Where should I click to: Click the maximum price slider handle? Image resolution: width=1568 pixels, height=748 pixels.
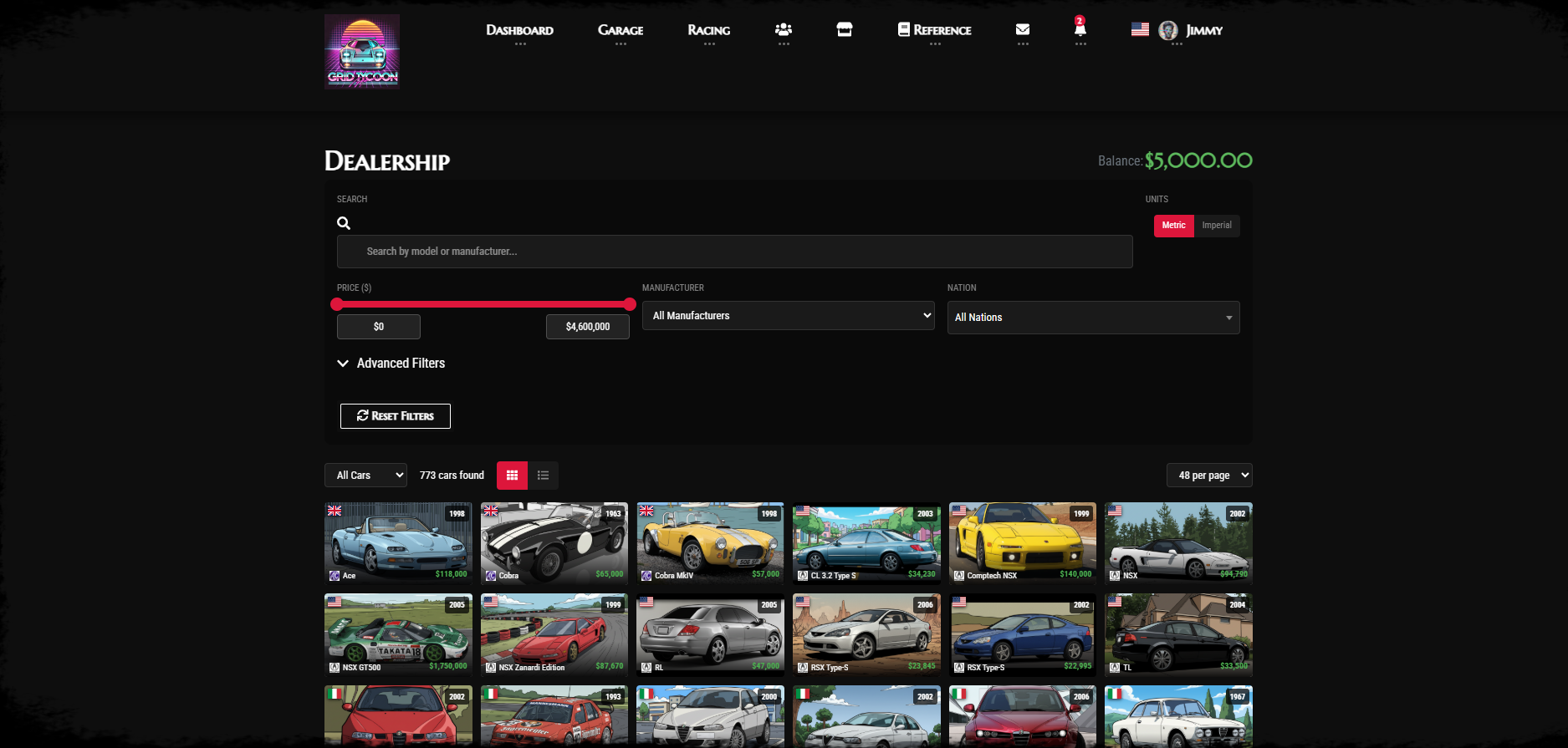point(630,304)
